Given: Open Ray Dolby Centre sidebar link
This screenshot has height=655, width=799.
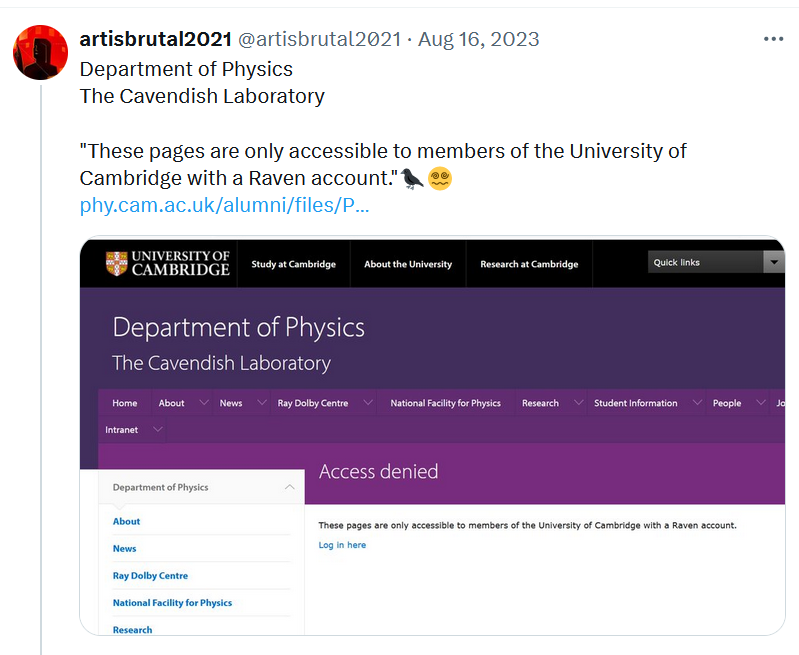Looking at the screenshot, I should point(150,575).
